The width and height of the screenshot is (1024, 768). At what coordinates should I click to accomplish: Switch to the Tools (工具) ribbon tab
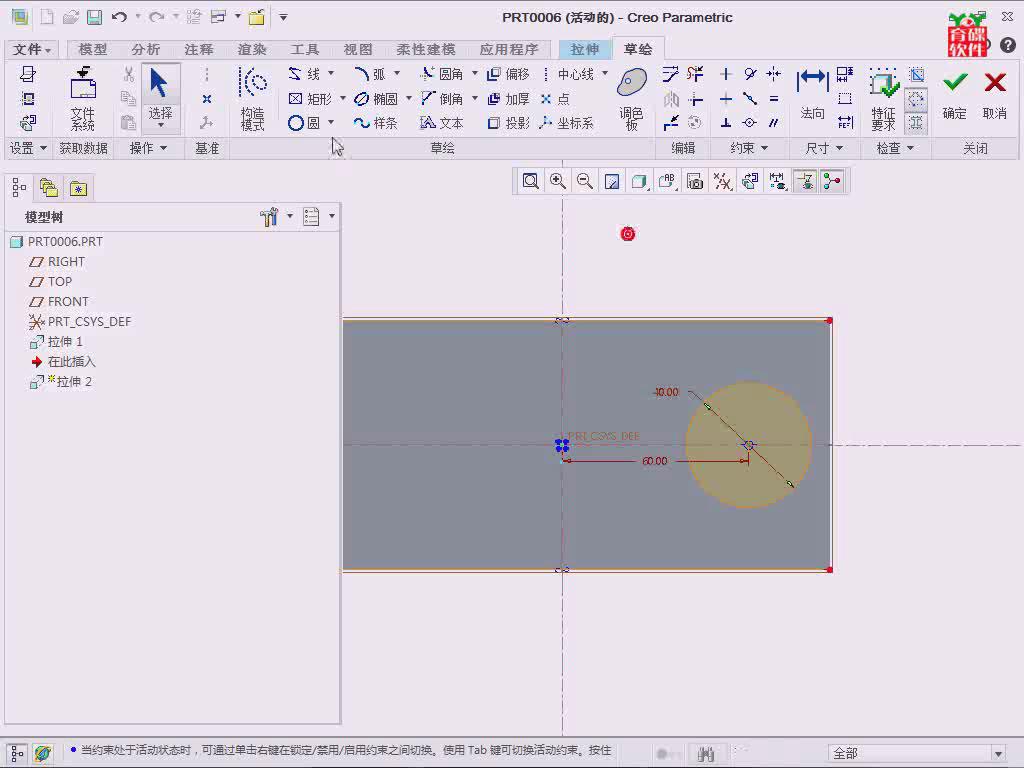click(304, 50)
